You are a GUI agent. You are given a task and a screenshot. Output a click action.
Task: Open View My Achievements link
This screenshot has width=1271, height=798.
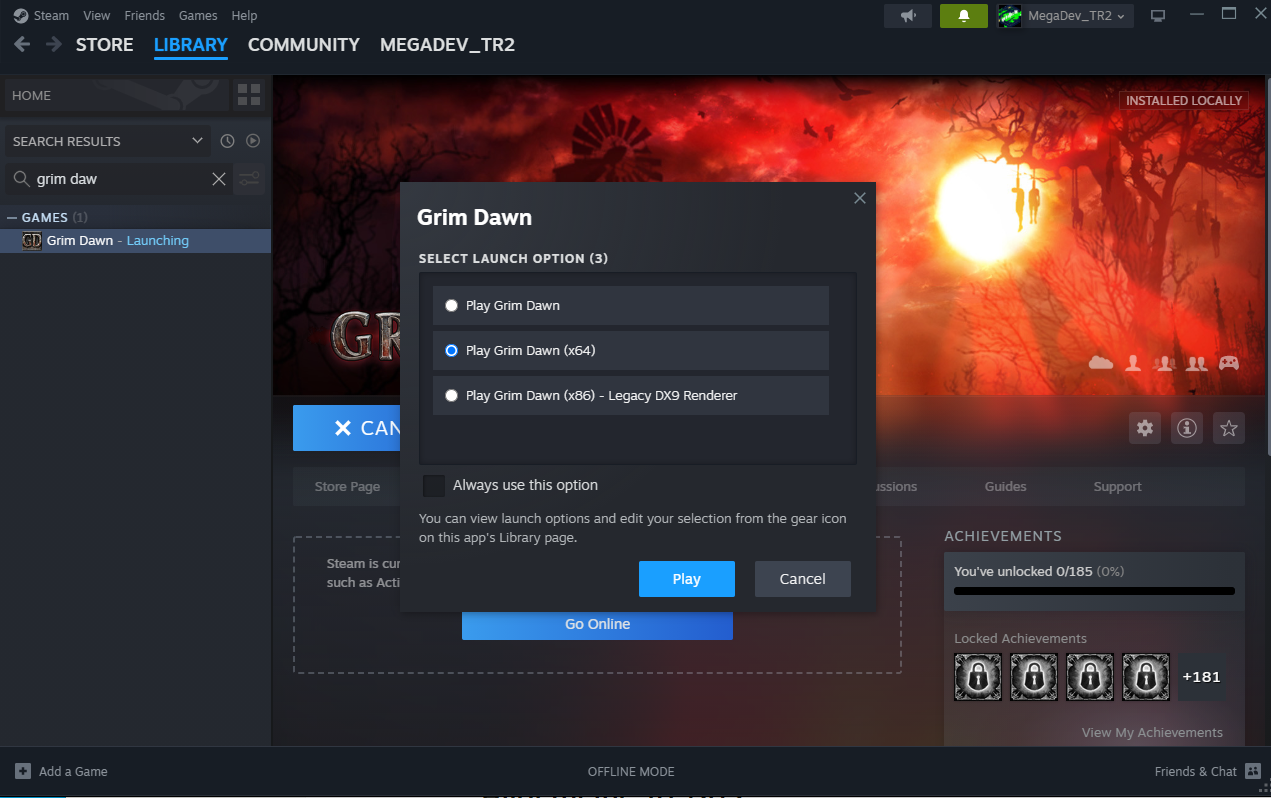coord(1152,733)
